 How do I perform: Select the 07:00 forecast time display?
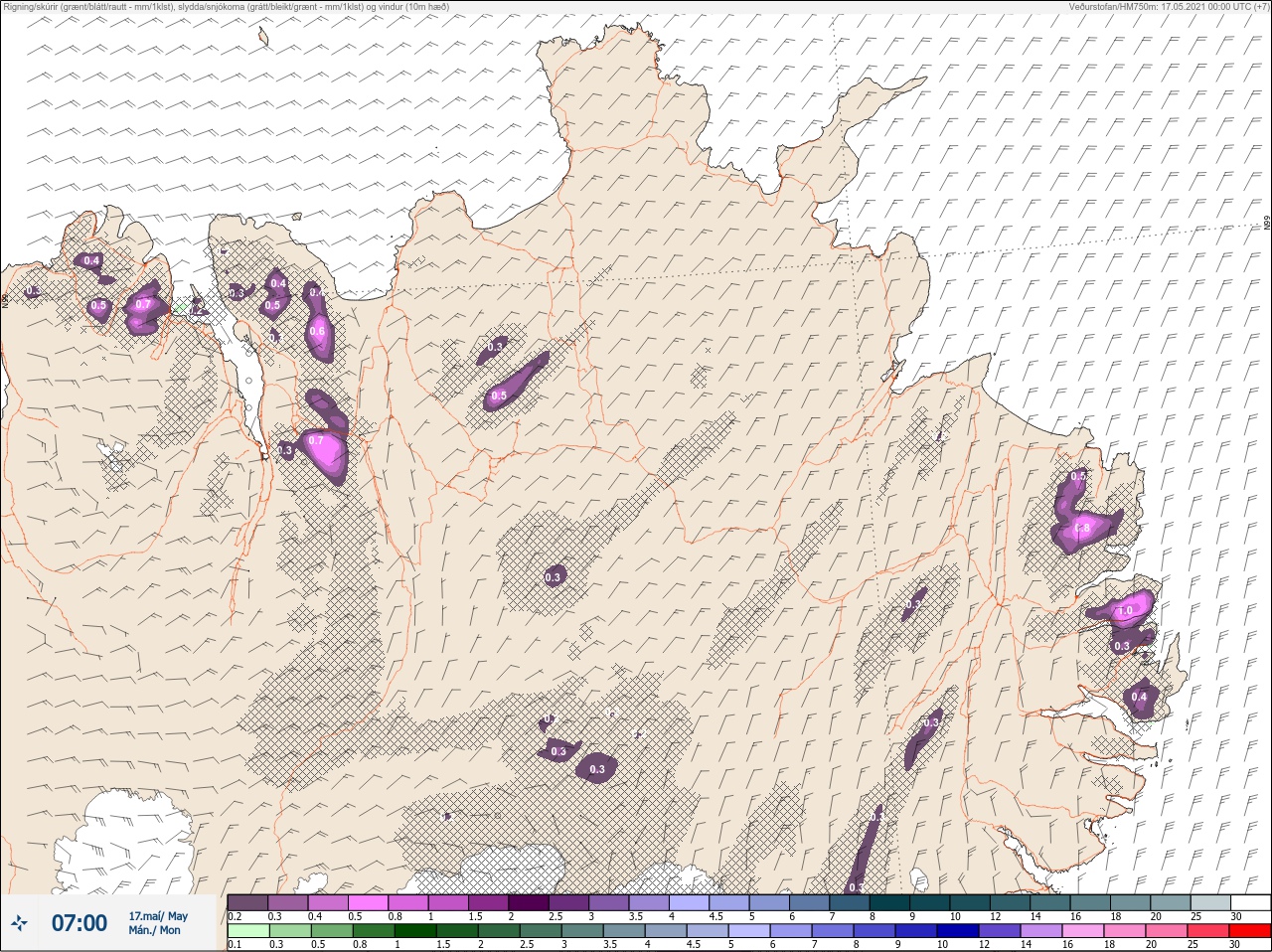[79, 923]
